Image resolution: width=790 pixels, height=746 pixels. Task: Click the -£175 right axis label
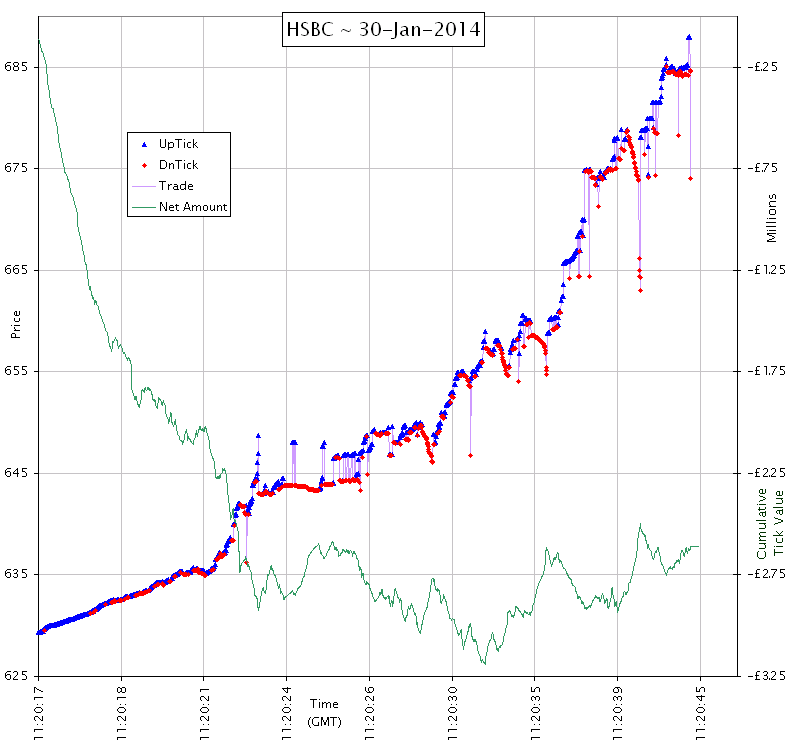point(766,371)
